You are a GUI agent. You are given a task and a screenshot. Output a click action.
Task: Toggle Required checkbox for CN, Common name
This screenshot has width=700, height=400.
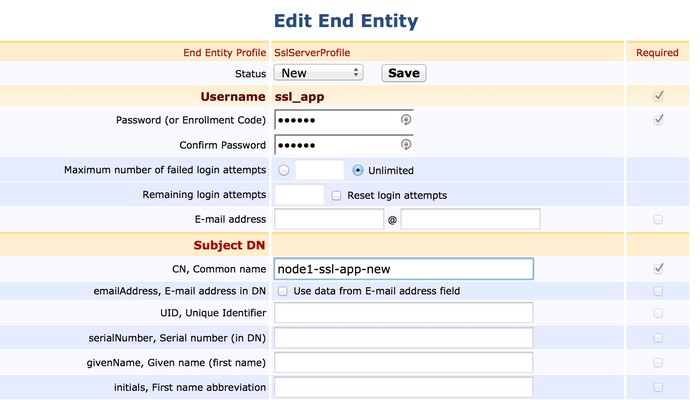[657, 268]
